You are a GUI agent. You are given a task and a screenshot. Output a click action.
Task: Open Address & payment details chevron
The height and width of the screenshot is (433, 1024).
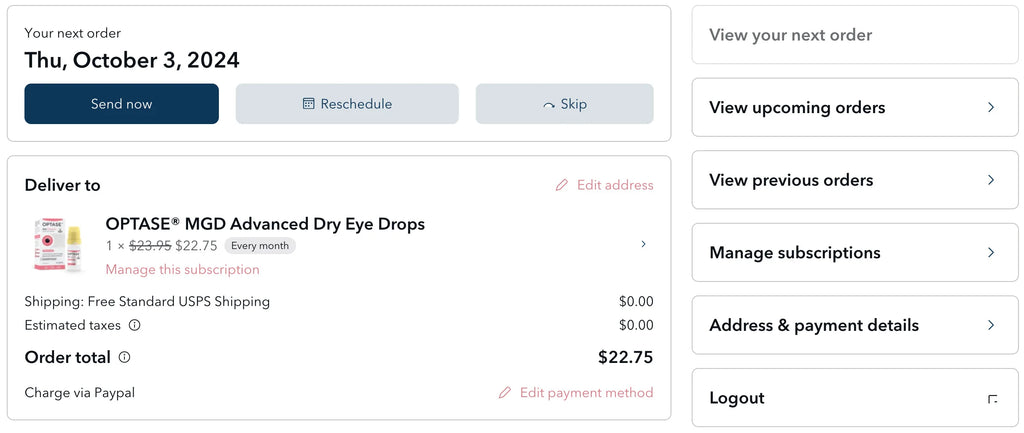pyautogui.click(x=991, y=325)
